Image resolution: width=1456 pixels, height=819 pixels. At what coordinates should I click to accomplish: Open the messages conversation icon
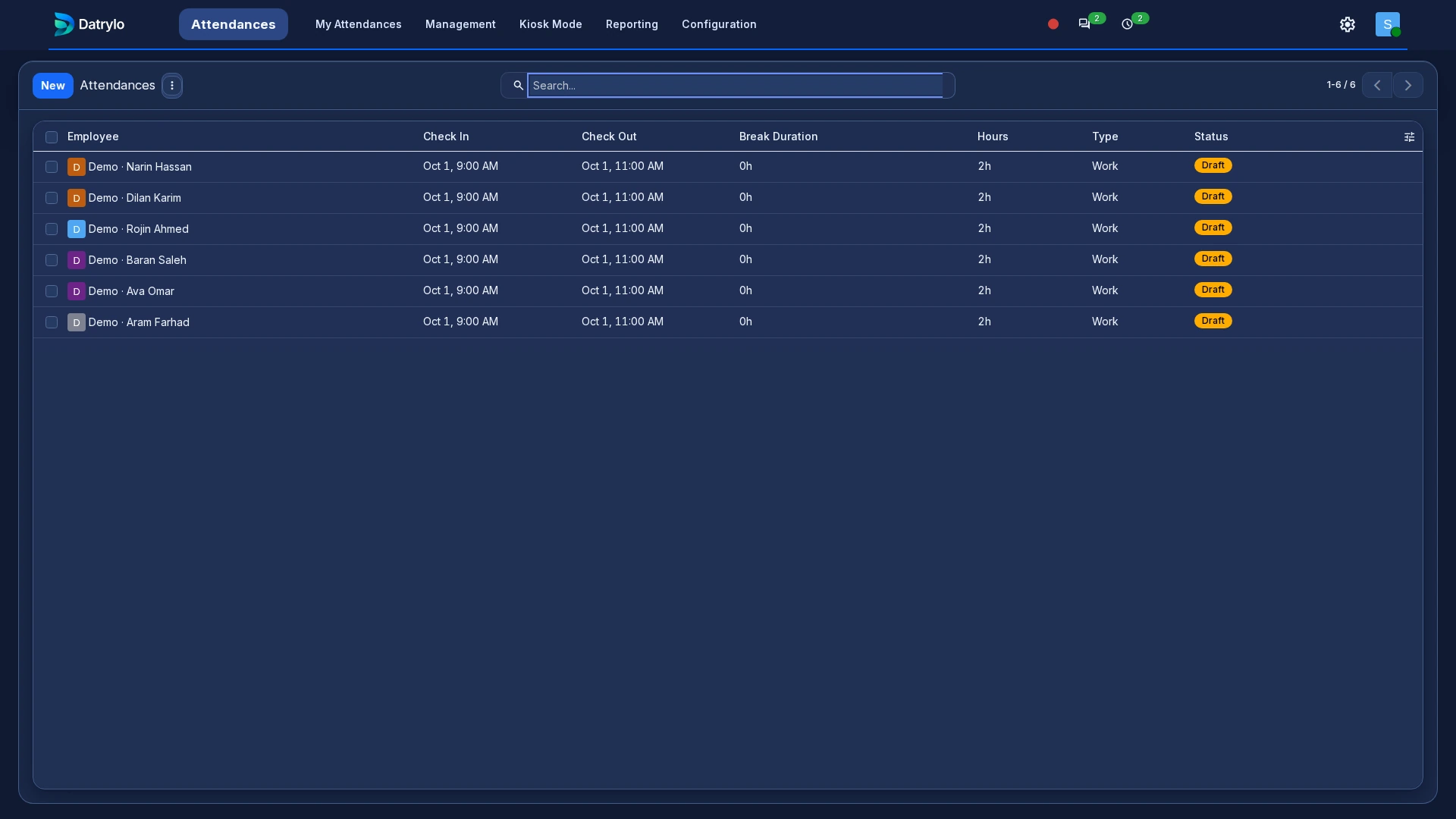pos(1084,24)
